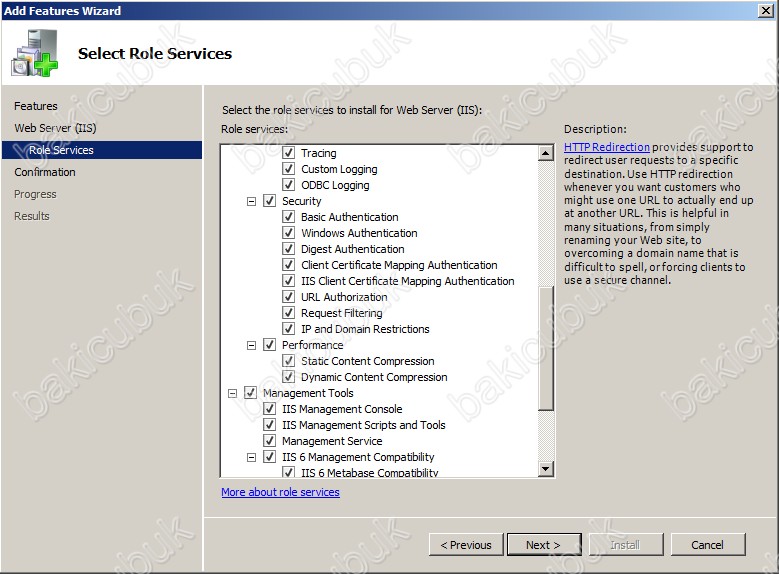Select IIS Management Scripts and Tools label
Image resolution: width=779 pixels, height=574 pixels.
[x=363, y=425]
